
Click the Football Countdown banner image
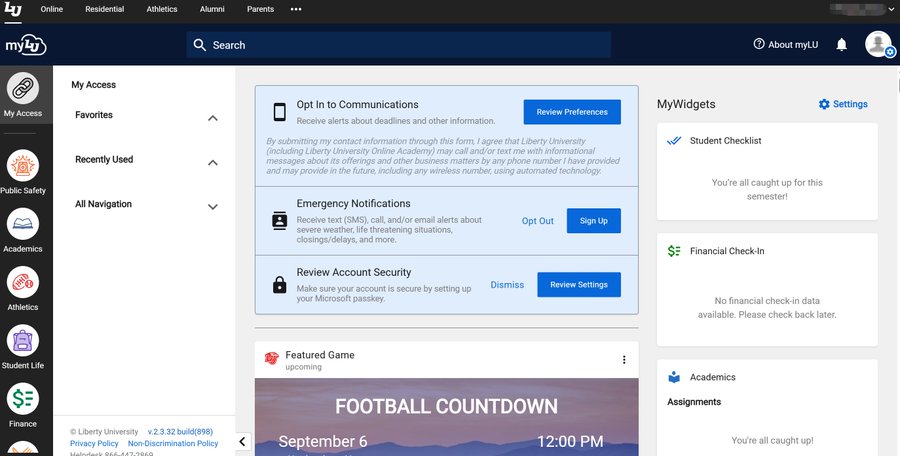coord(447,417)
